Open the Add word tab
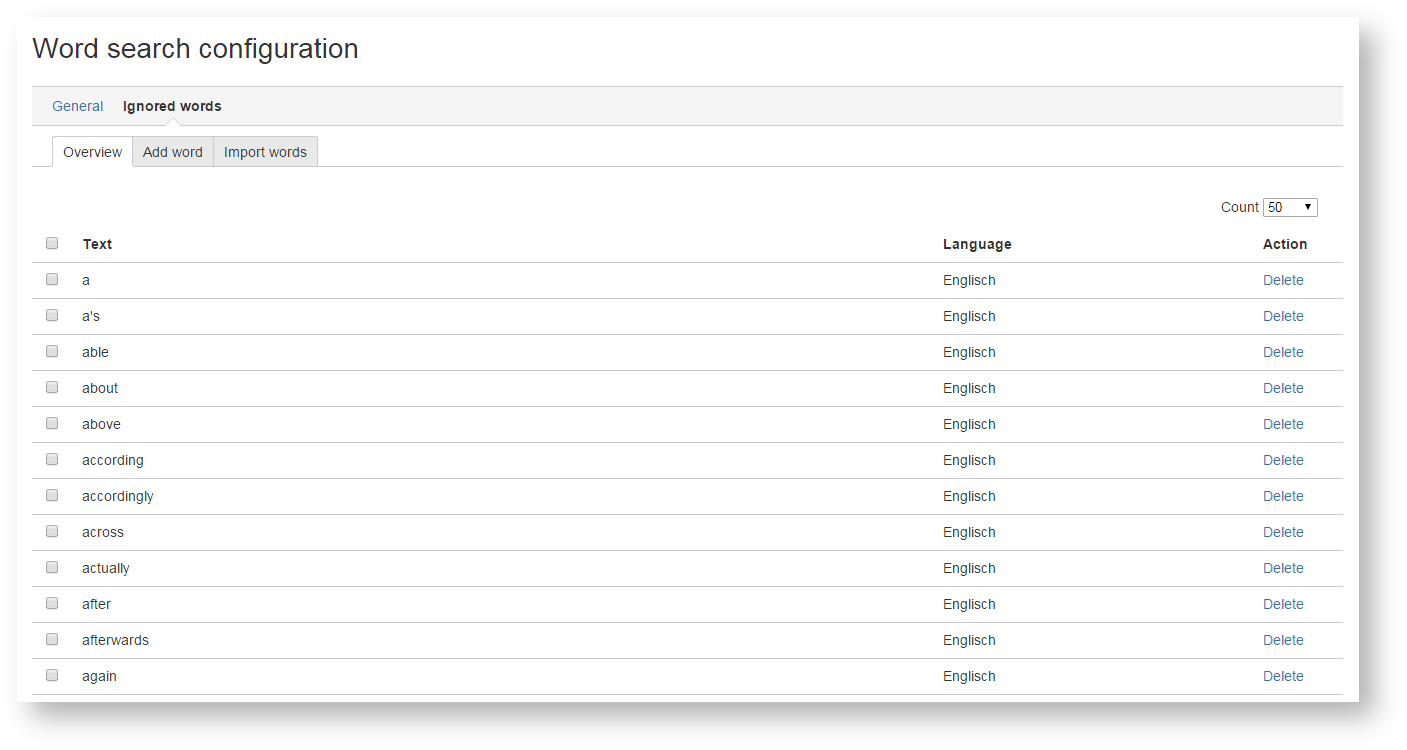1407x750 pixels. pos(173,152)
